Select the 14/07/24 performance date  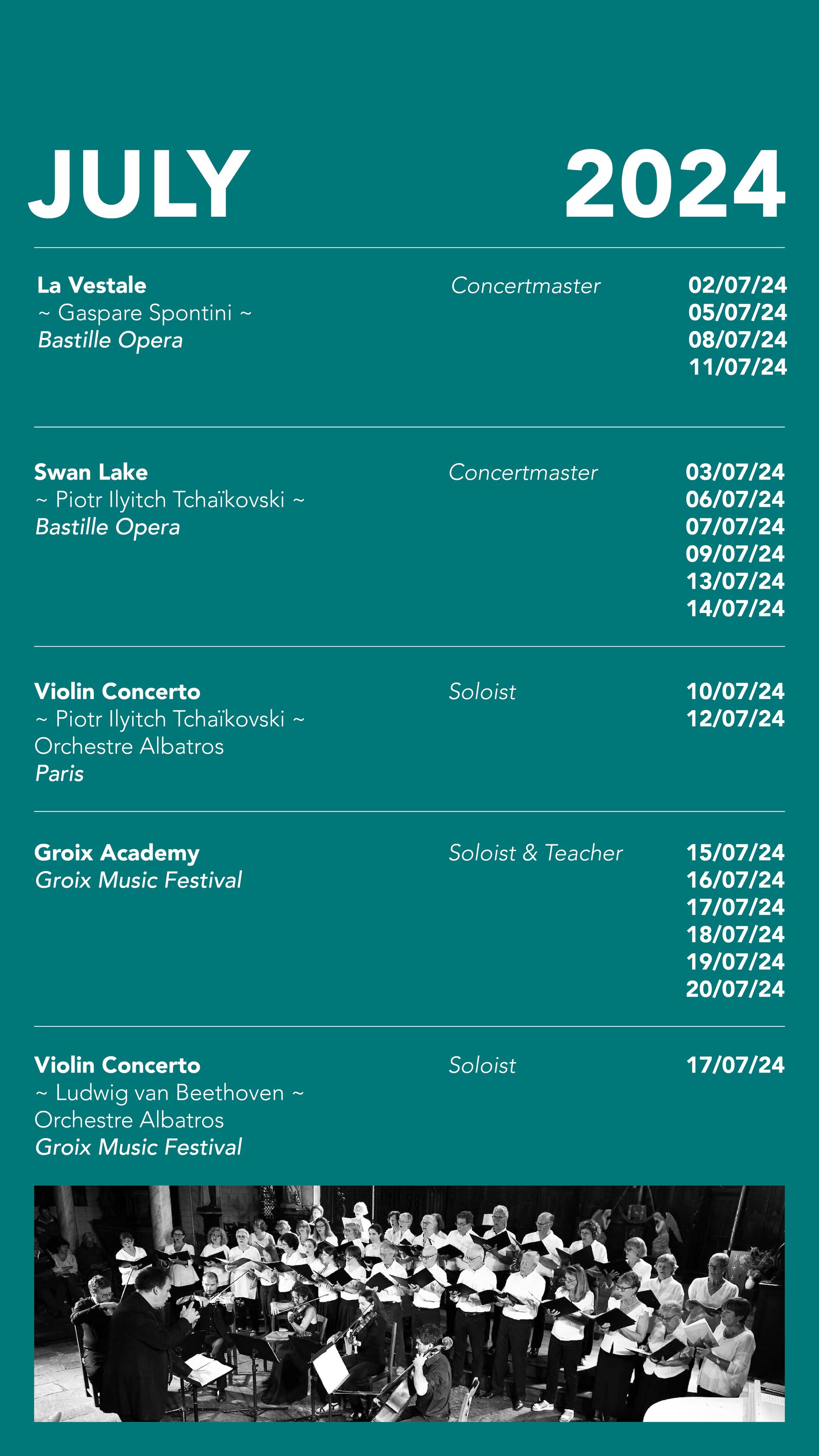735,609
